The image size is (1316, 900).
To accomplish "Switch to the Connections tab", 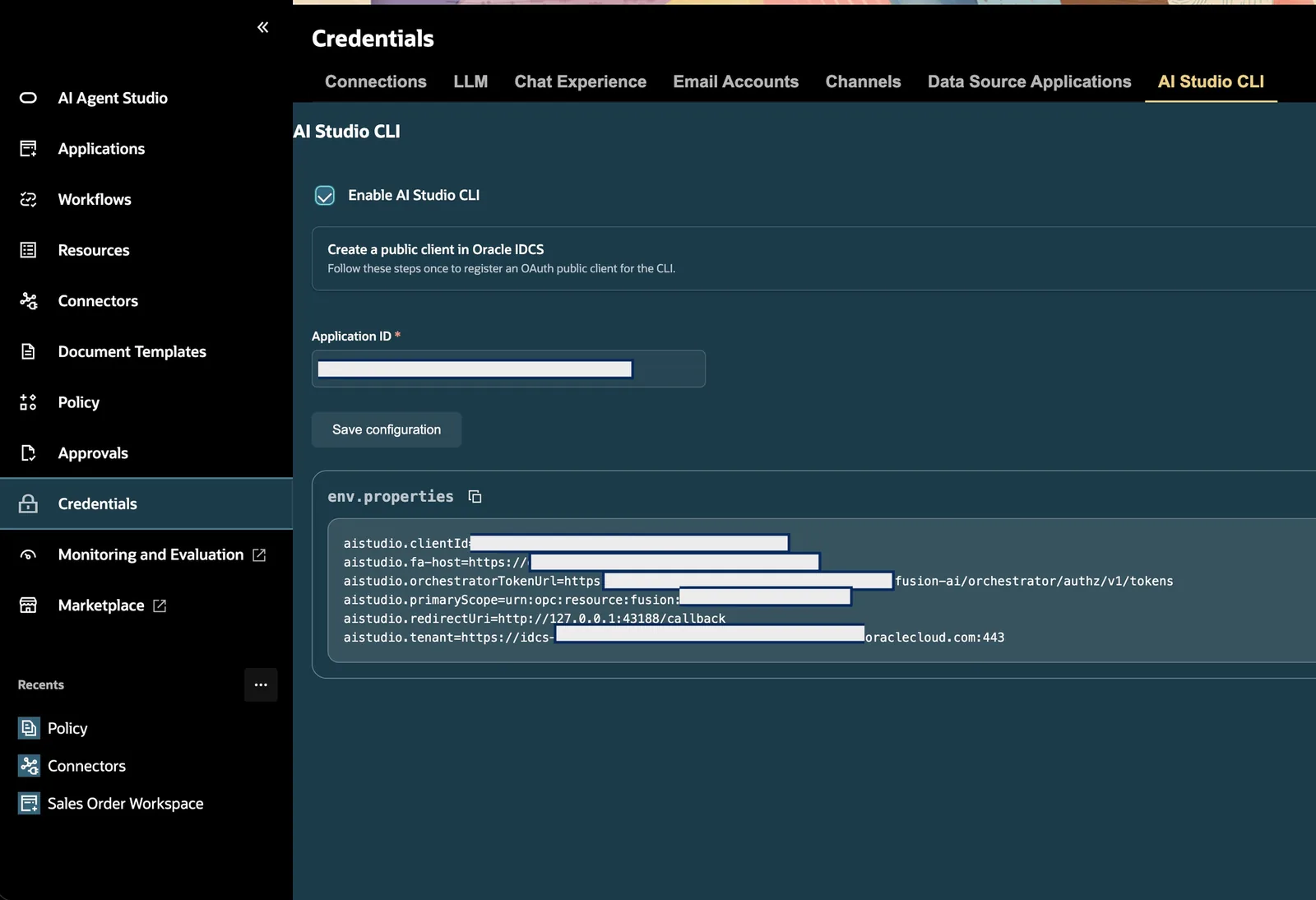I will tap(376, 81).
